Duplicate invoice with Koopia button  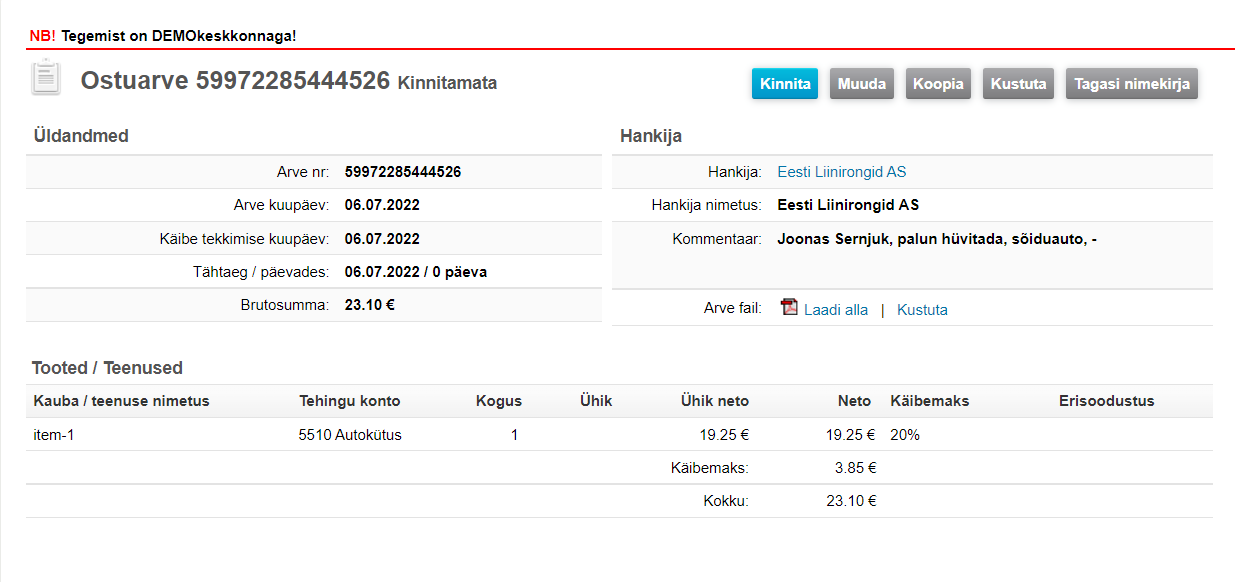tap(939, 84)
